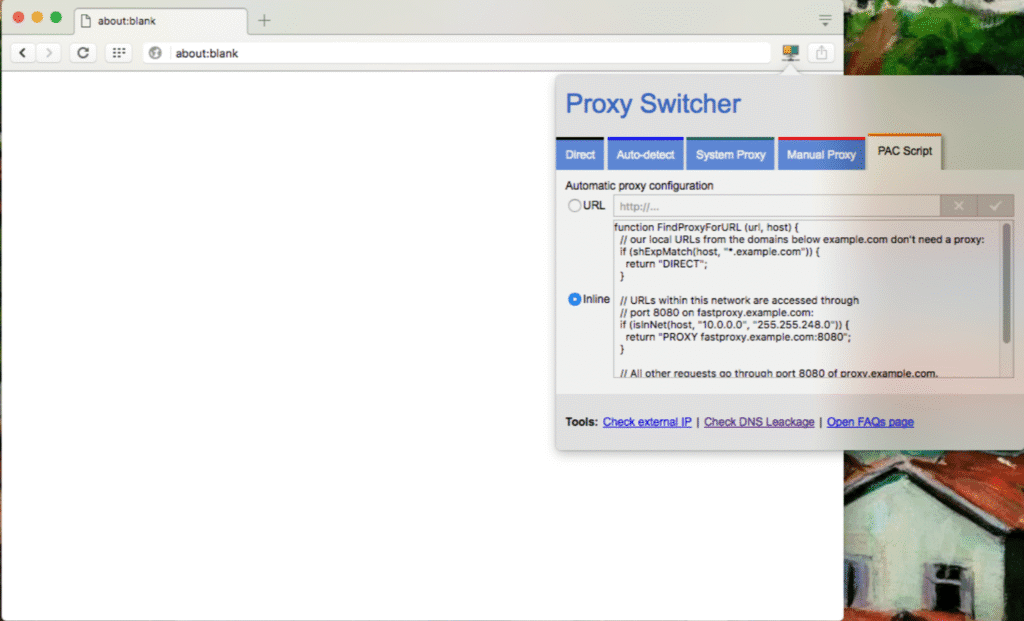
Task: Open the Check DNS Leakage link
Action: point(759,422)
